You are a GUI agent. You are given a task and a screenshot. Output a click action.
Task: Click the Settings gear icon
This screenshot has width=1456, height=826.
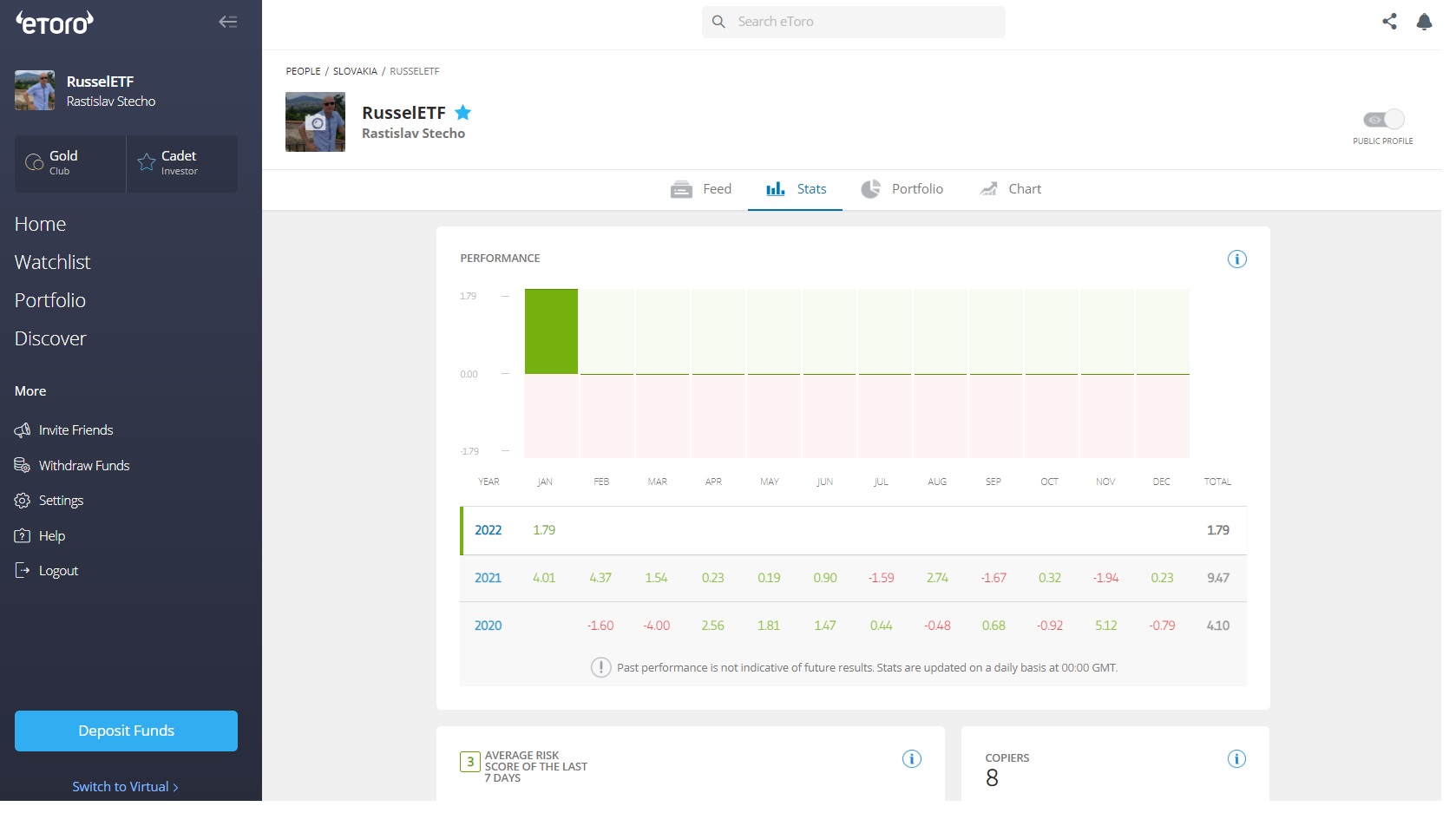pyautogui.click(x=23, y=501)
